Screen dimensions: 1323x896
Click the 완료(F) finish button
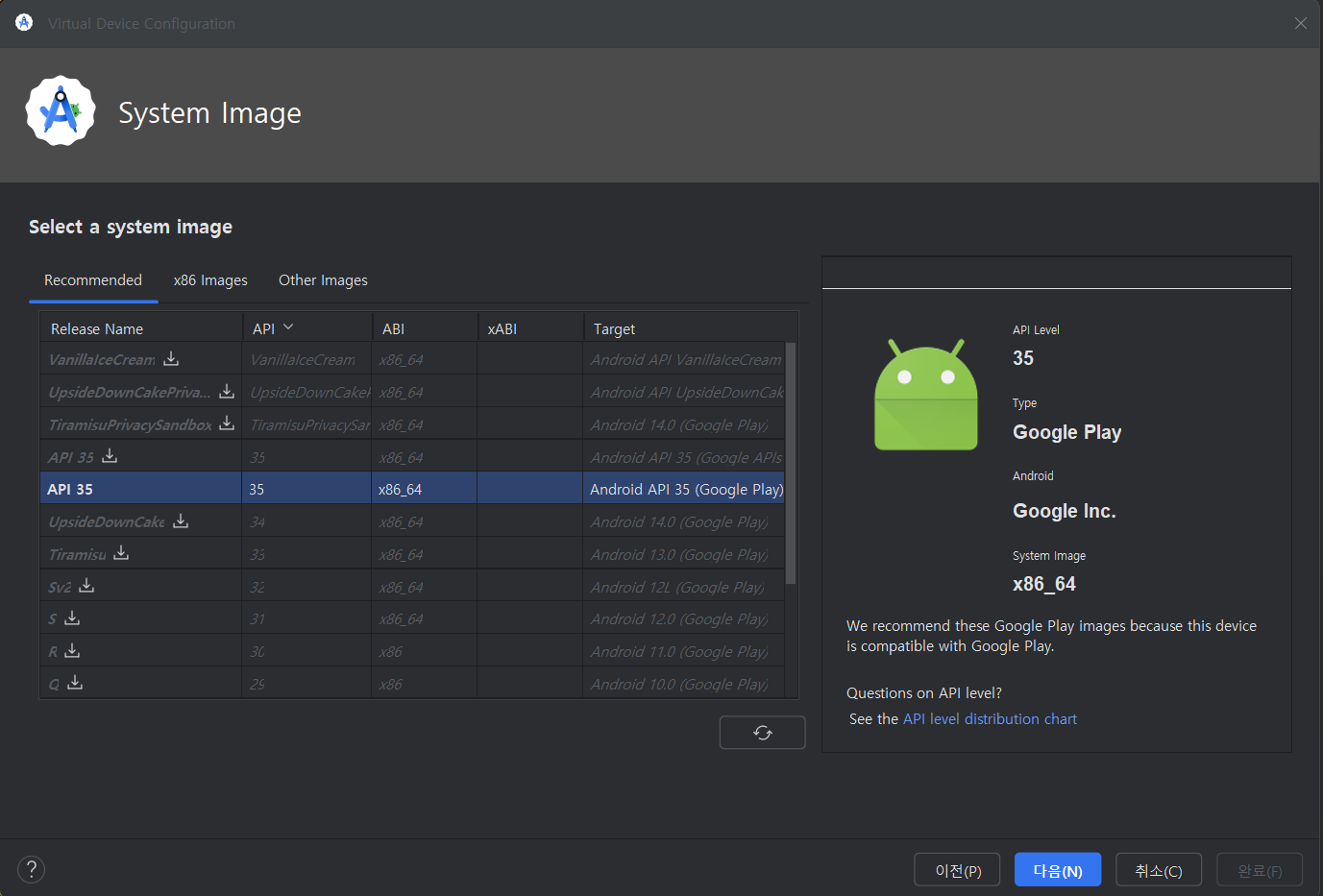(1260, 870)
